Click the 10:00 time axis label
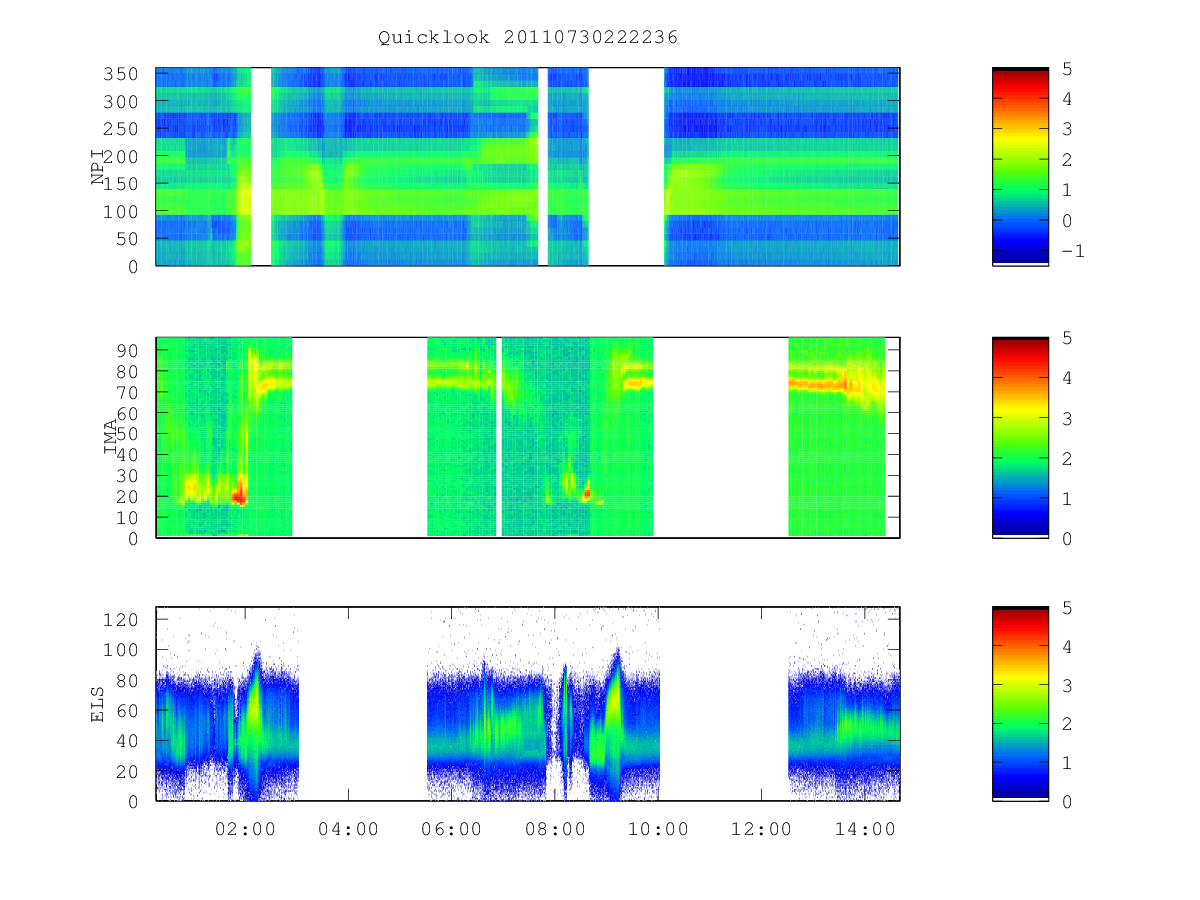Viewport: 1200px width, 900px height. pos(658,829)
